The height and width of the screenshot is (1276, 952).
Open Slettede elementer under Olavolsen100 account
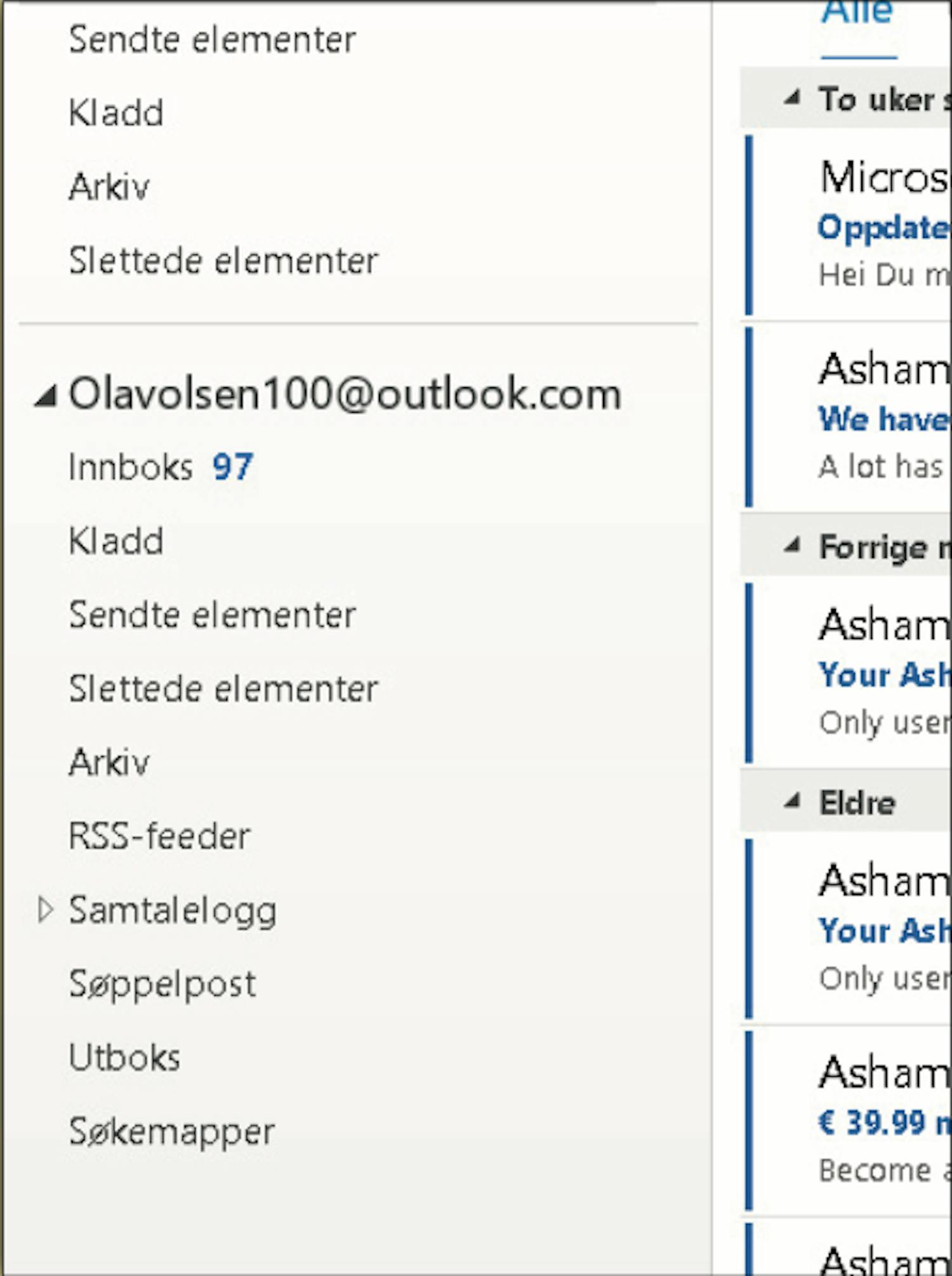tap(223, 688)
